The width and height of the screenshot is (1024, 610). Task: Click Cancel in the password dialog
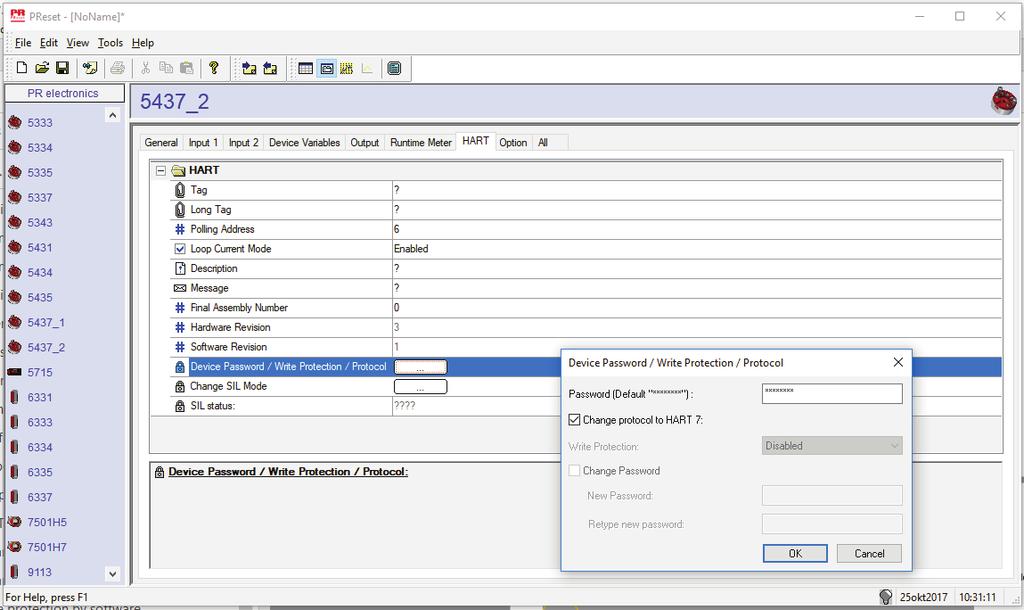pyautogui.click(x=869, y=553)
